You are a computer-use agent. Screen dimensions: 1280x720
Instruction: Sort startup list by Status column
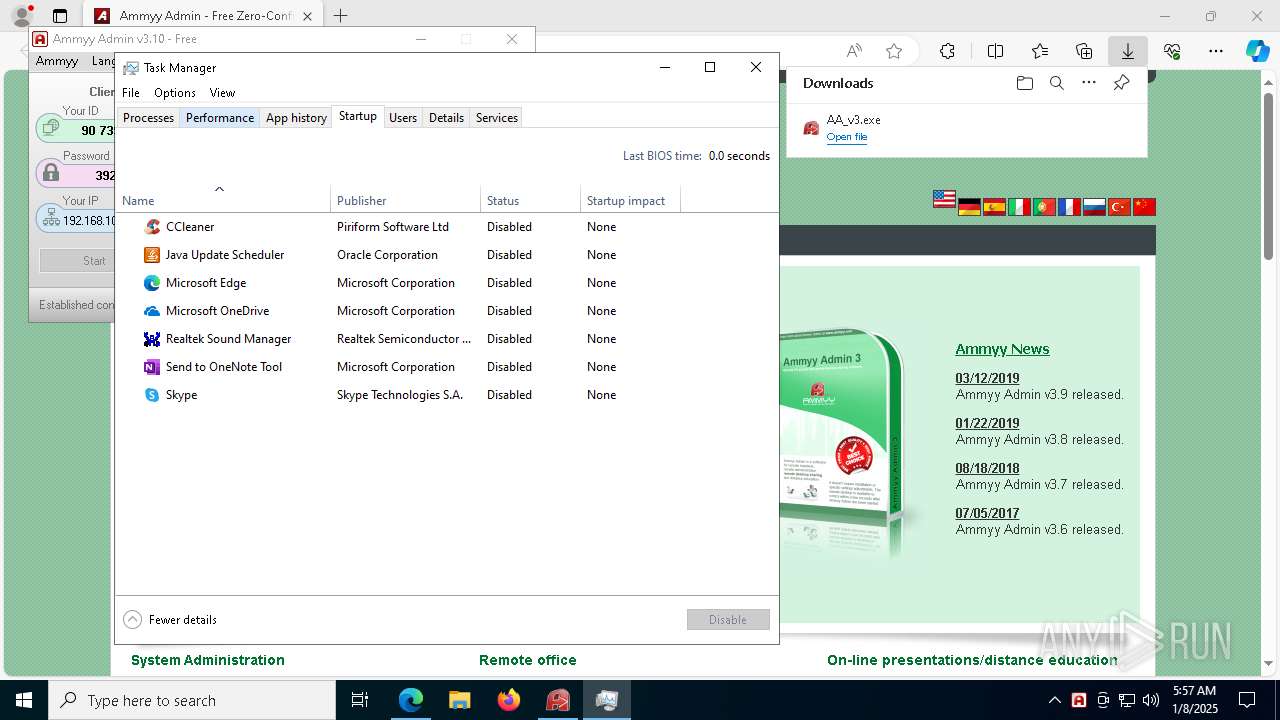tap(530, 200)
